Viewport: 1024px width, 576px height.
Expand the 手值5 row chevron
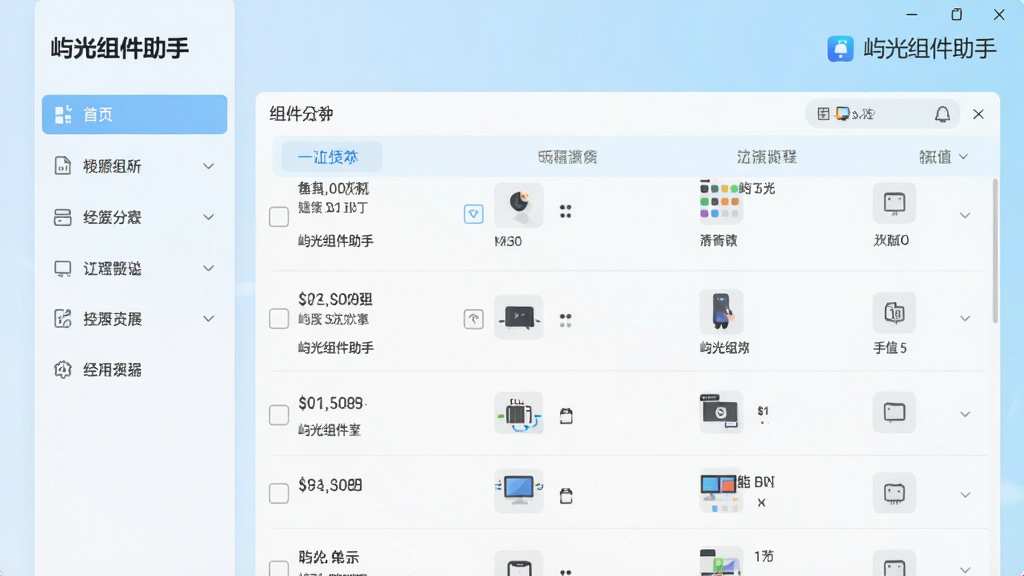coord(965,318)
